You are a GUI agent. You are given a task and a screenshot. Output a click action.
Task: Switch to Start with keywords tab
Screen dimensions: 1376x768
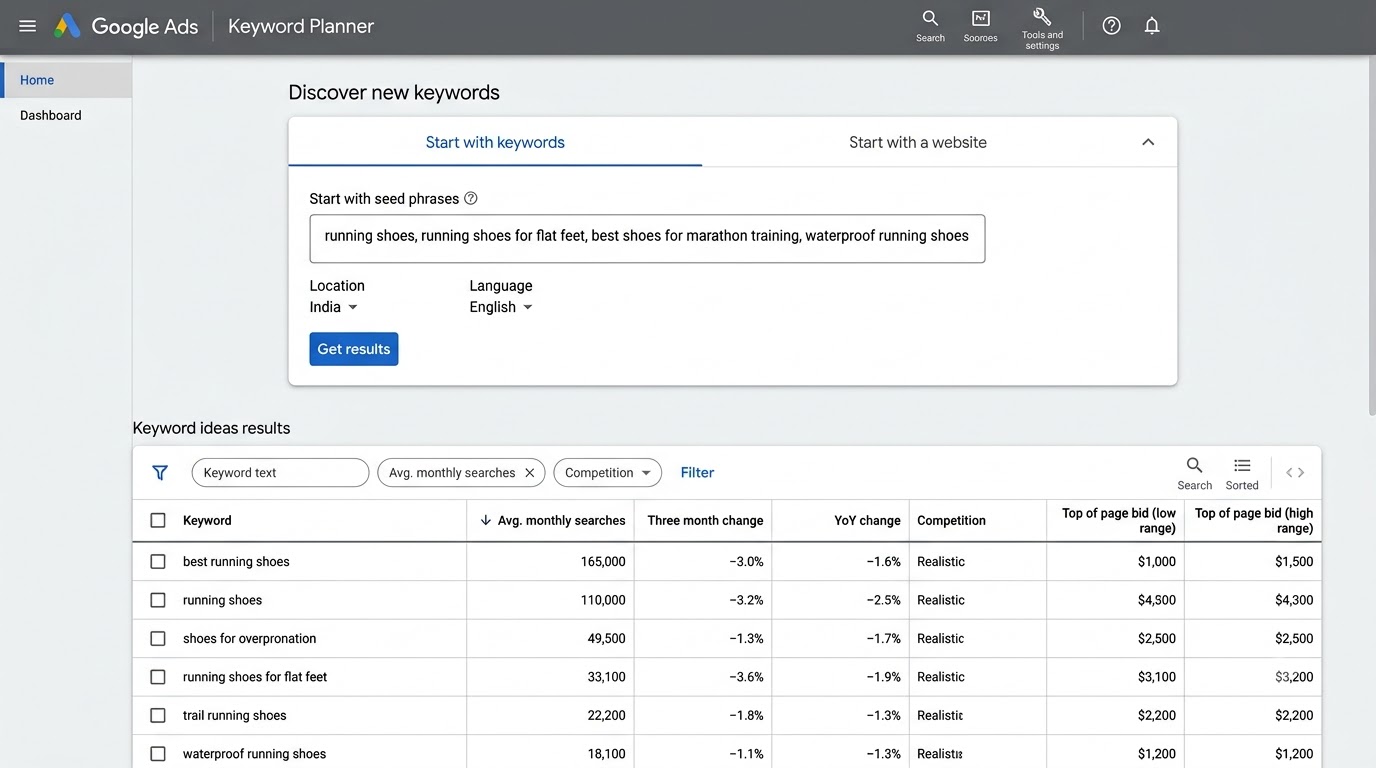click(495, 142)
